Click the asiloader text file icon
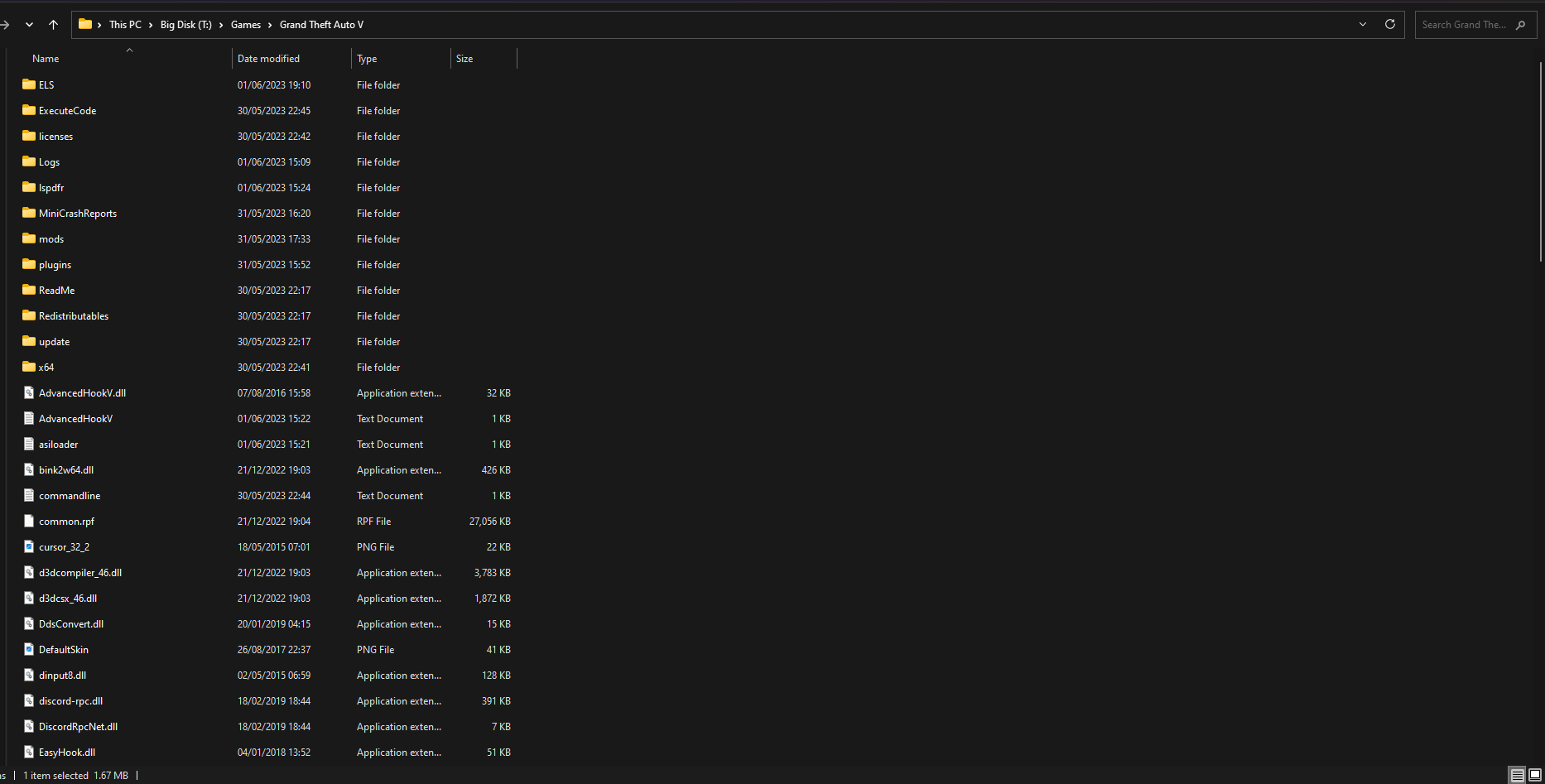The width and height of the screenshot is (1545, 784). [29, 444]
